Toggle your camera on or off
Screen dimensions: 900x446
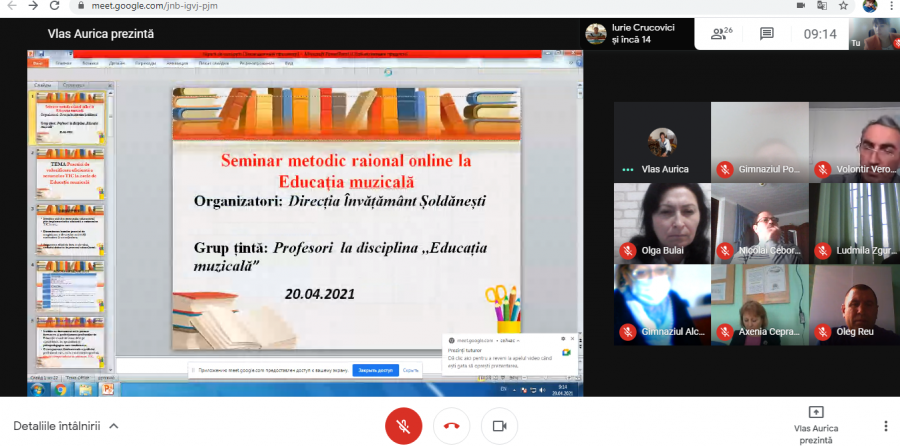(x=499, y=426)
